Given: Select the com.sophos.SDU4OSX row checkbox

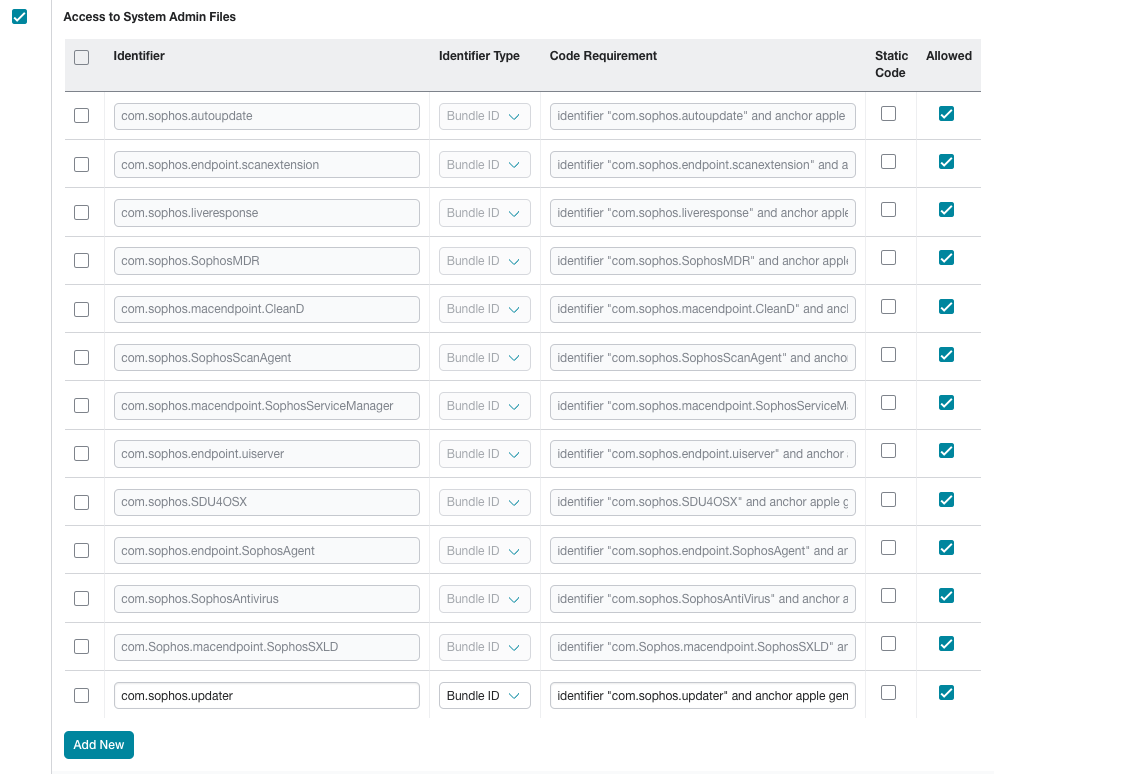Looking at the screenshot, I should 82,502.
